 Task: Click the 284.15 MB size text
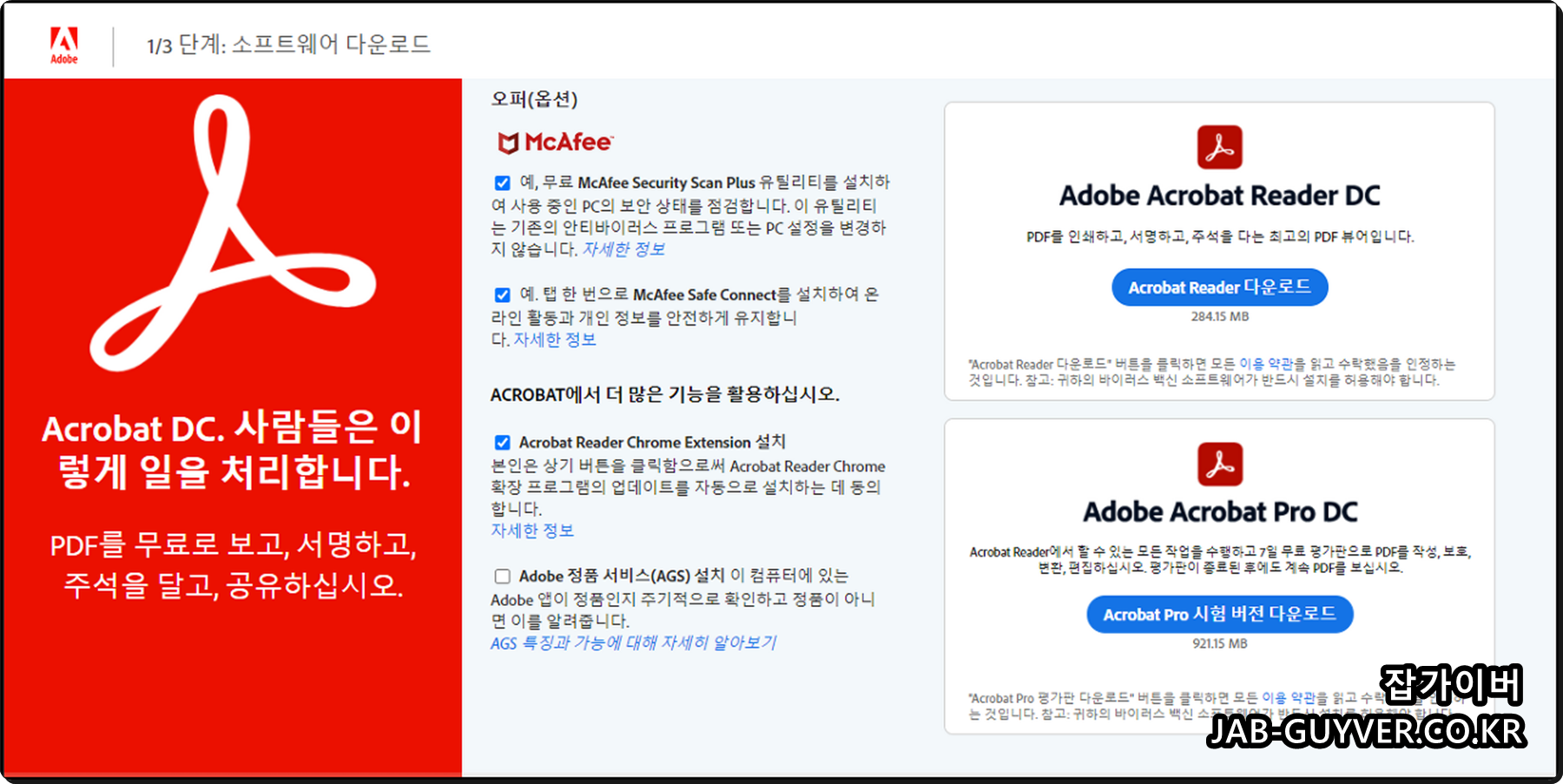[x=1219, y=317]
